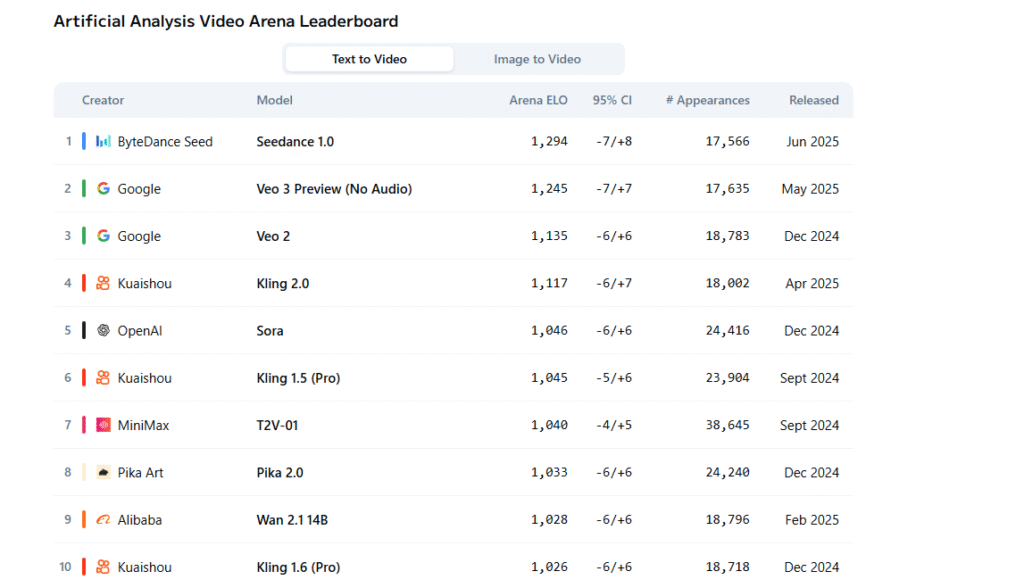The width and height of the screenshot is (1024, 588).
Task: Sort by the Released column header
Action: coord(813,100)
